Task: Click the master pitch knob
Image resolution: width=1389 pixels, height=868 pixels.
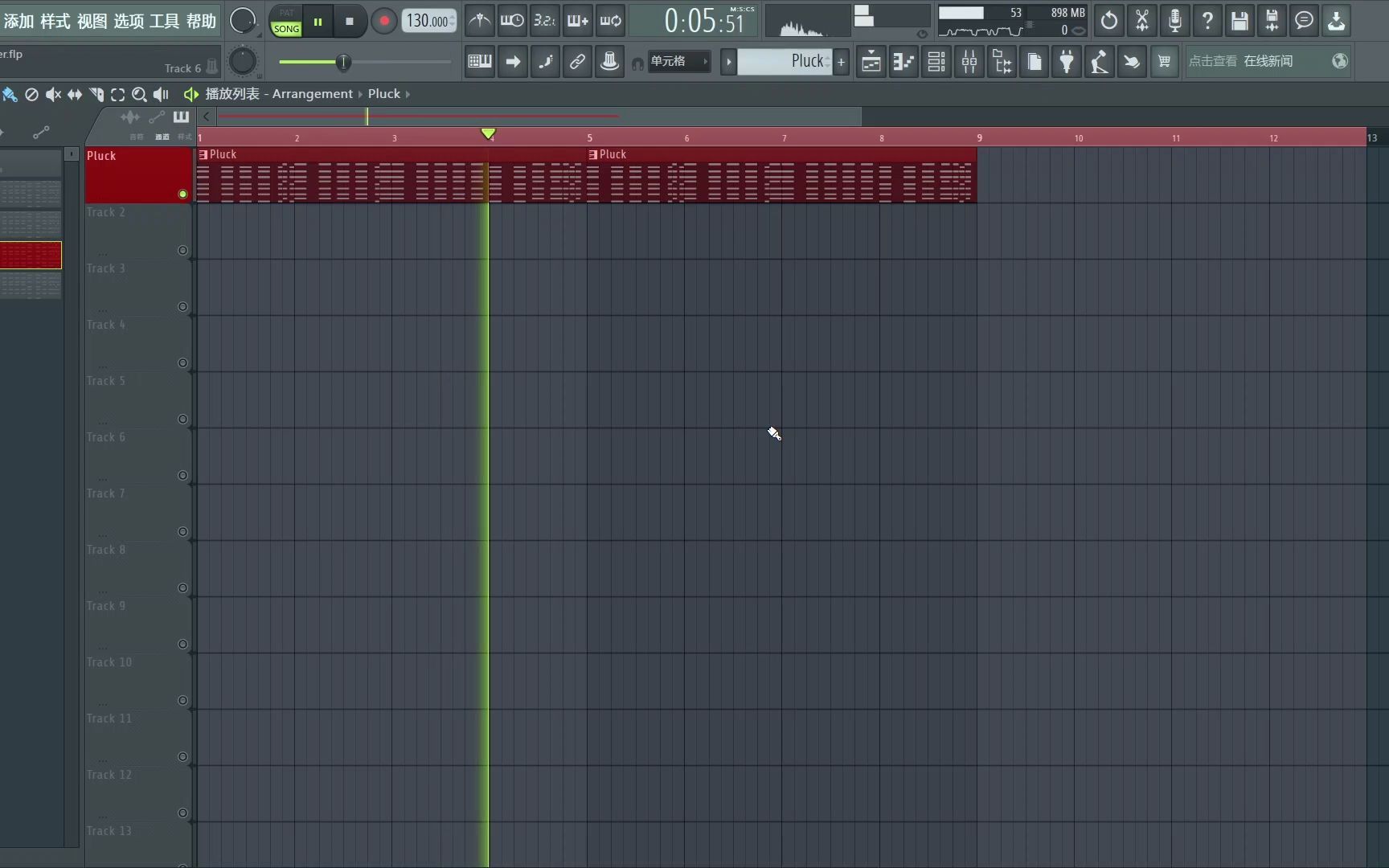Action: tap(243, 61)
